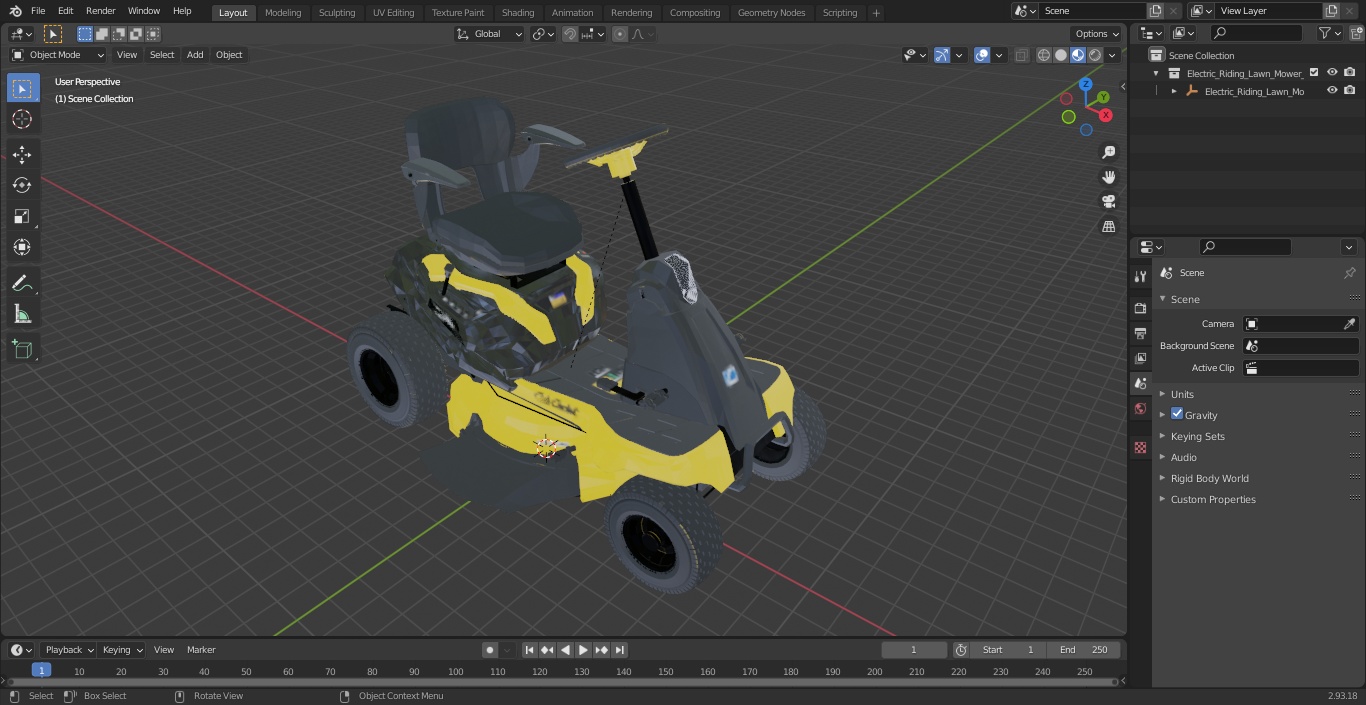The height and width of the screenshot is (705, 1366).
Task: Click the End frame field 250
Action: (1085, 650)
